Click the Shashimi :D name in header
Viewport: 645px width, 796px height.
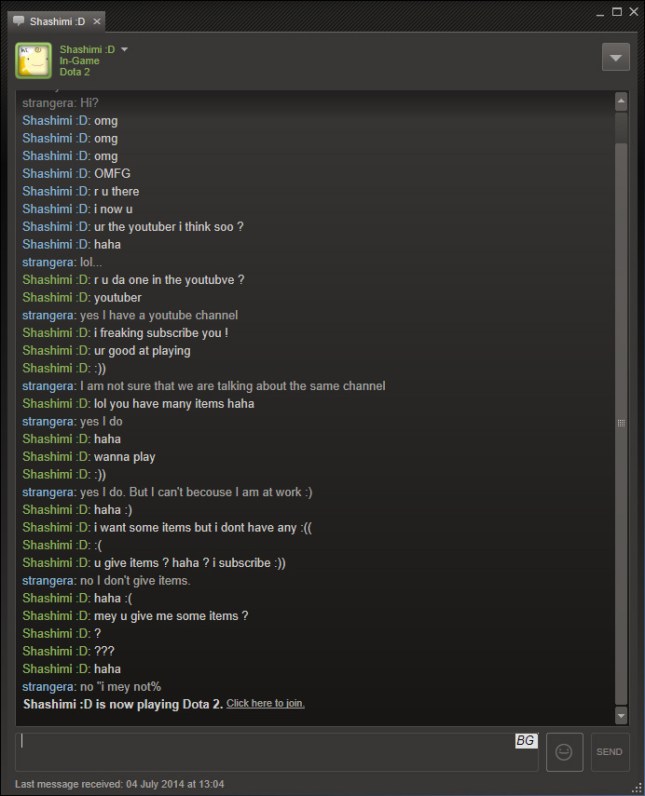click(87, 49)
